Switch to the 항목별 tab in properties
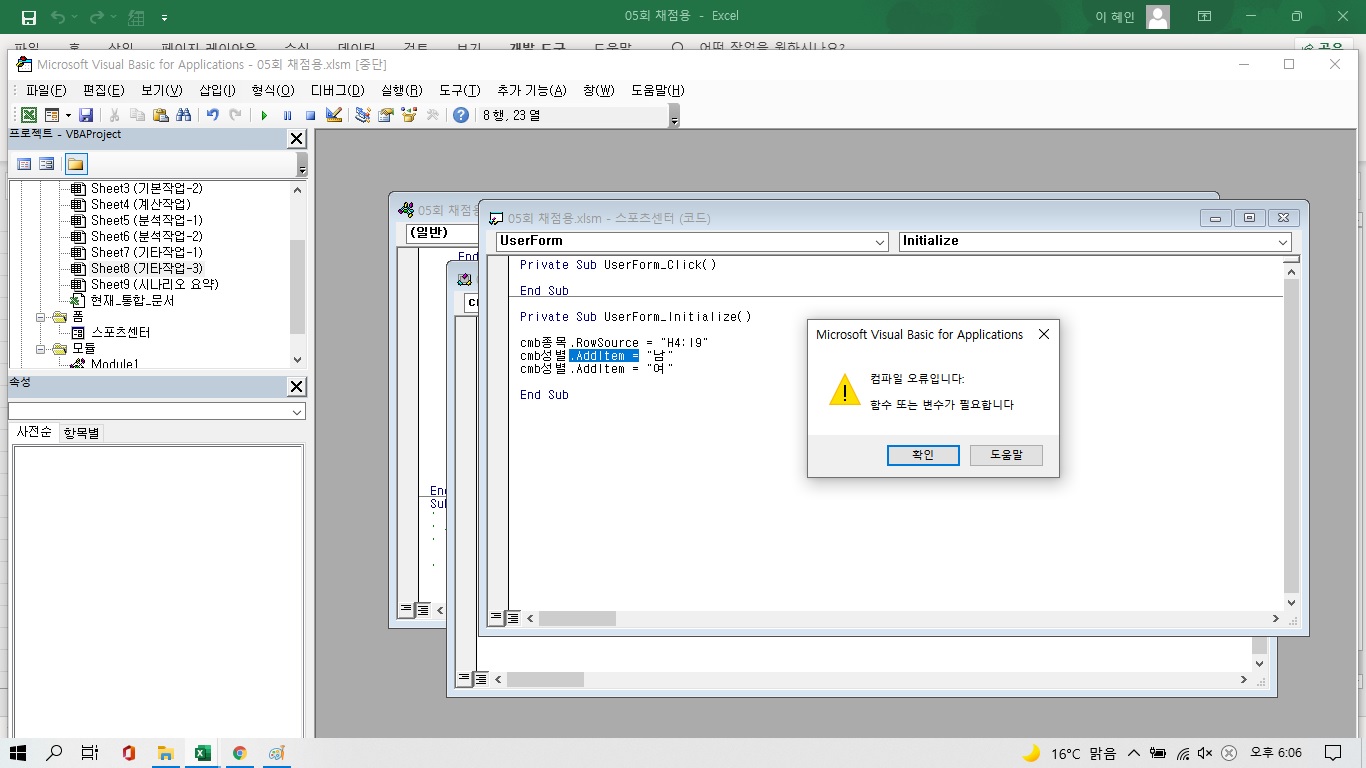The image size is (1366, 768). pos(81,433)
